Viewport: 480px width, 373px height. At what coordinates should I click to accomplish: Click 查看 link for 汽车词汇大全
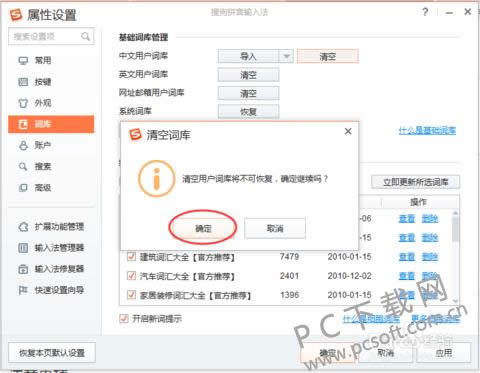tap(407, 276)
